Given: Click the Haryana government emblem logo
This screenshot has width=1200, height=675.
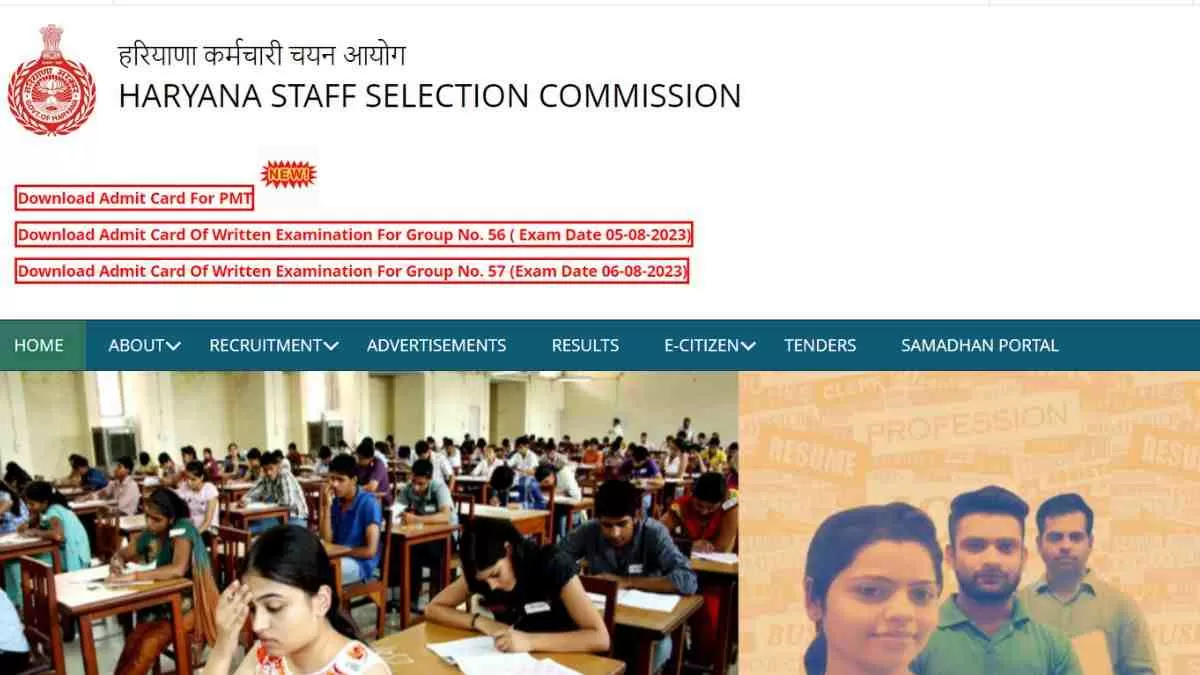Looking at the screenshot, I should coord(52,80).
